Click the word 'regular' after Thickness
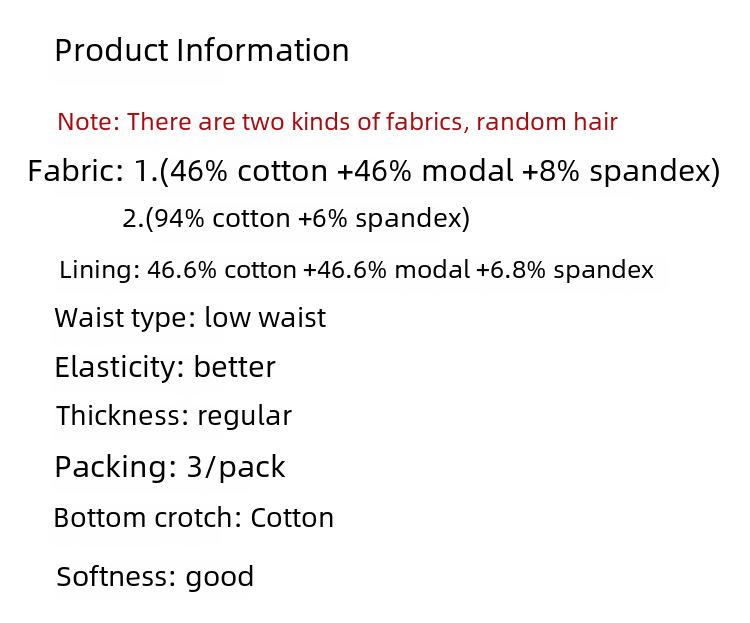 (244, 417)
